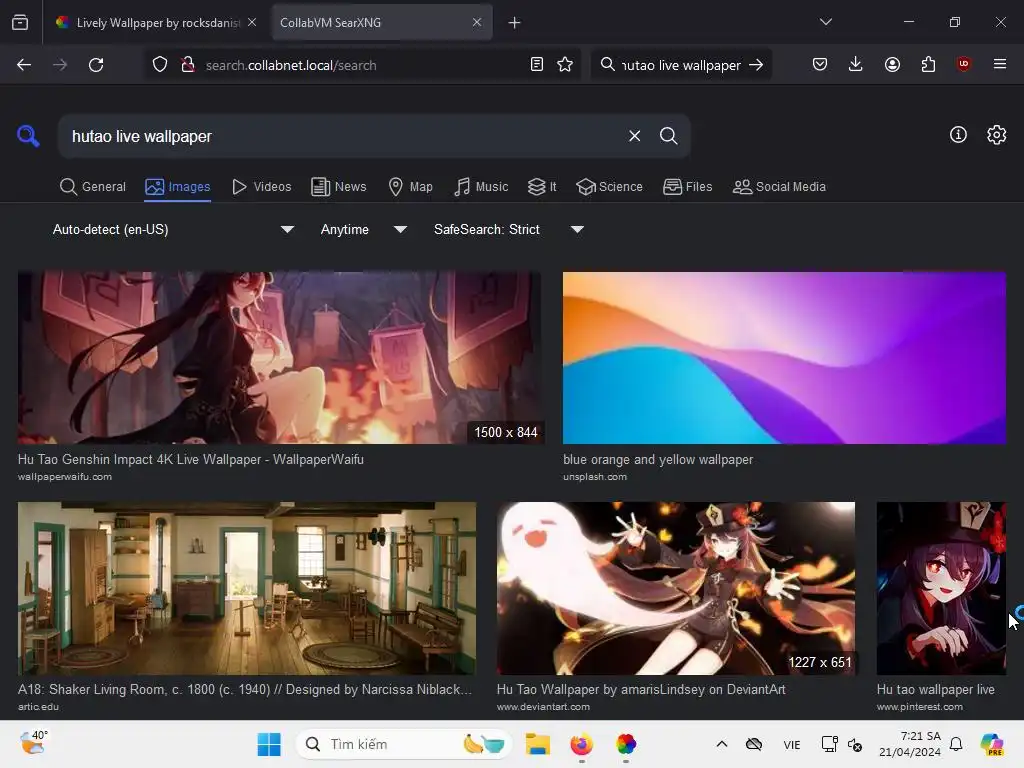Clear the SearXNG search query
Viewport: 1024px width, 768px height.
coord(634,136)
